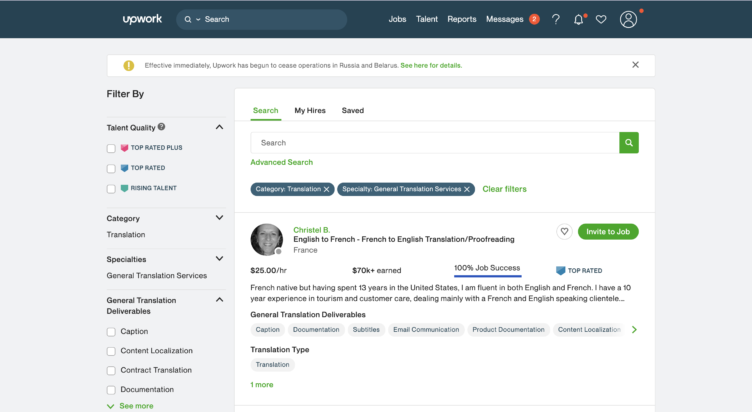The image size is (752, 412).
Task: Enable the Top Rated Plus checkbox
Action: (112, 148)
